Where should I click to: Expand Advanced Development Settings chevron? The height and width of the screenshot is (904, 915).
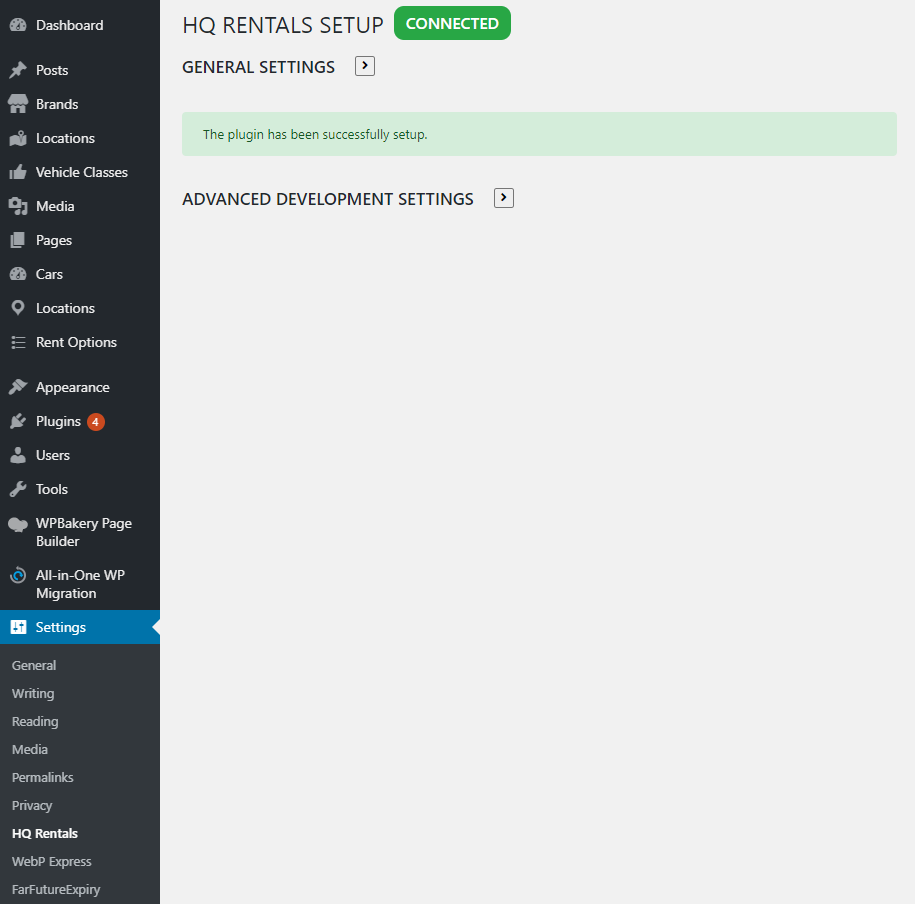click(504, 198)
